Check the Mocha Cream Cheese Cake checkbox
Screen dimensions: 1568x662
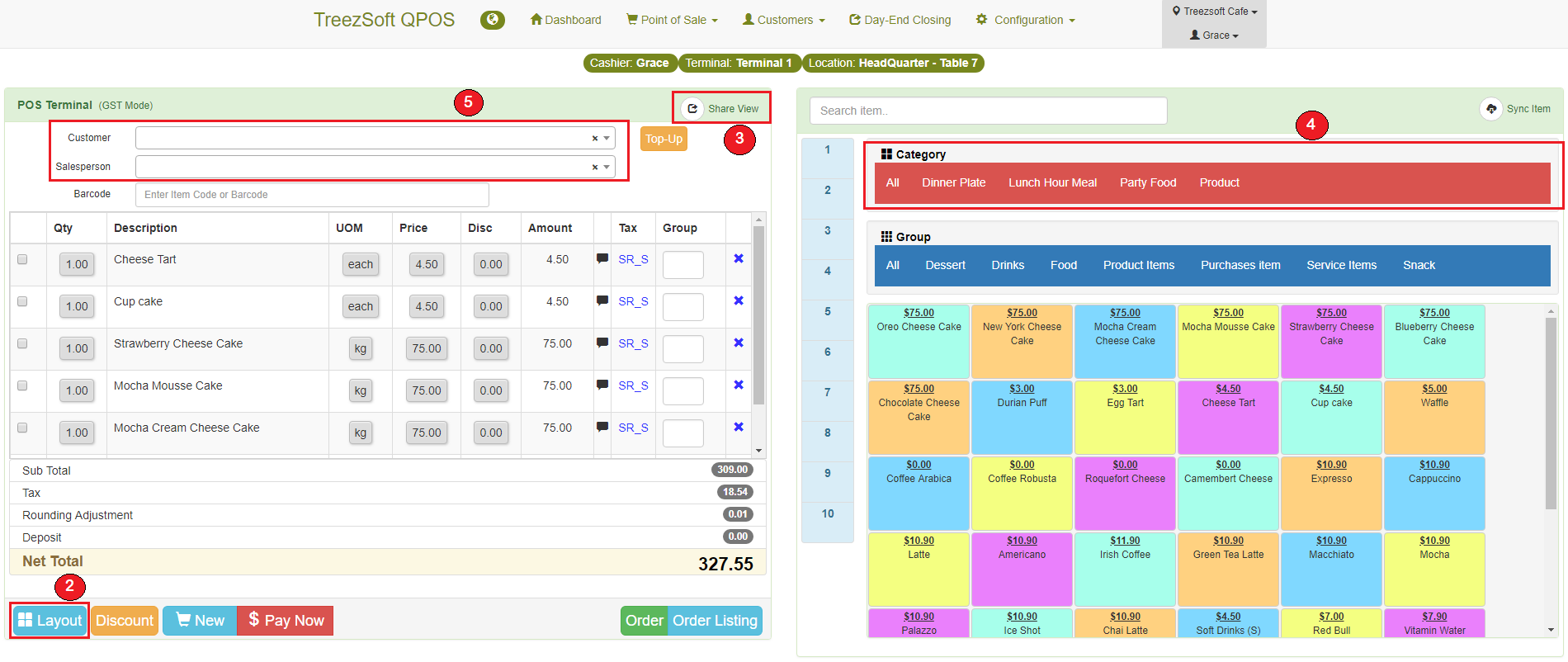[x=22, y=428]
